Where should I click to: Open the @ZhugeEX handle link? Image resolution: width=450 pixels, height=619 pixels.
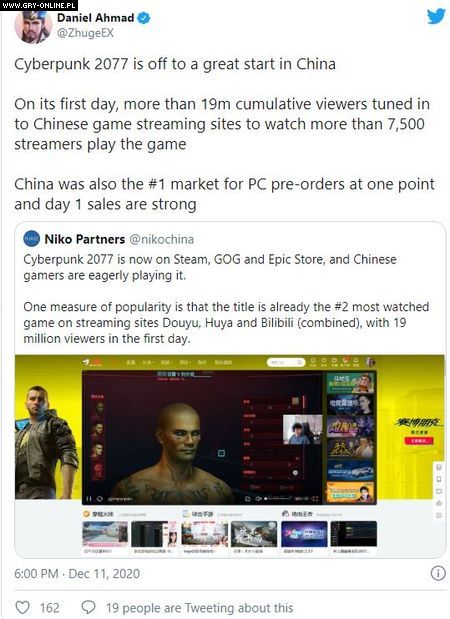85,33
